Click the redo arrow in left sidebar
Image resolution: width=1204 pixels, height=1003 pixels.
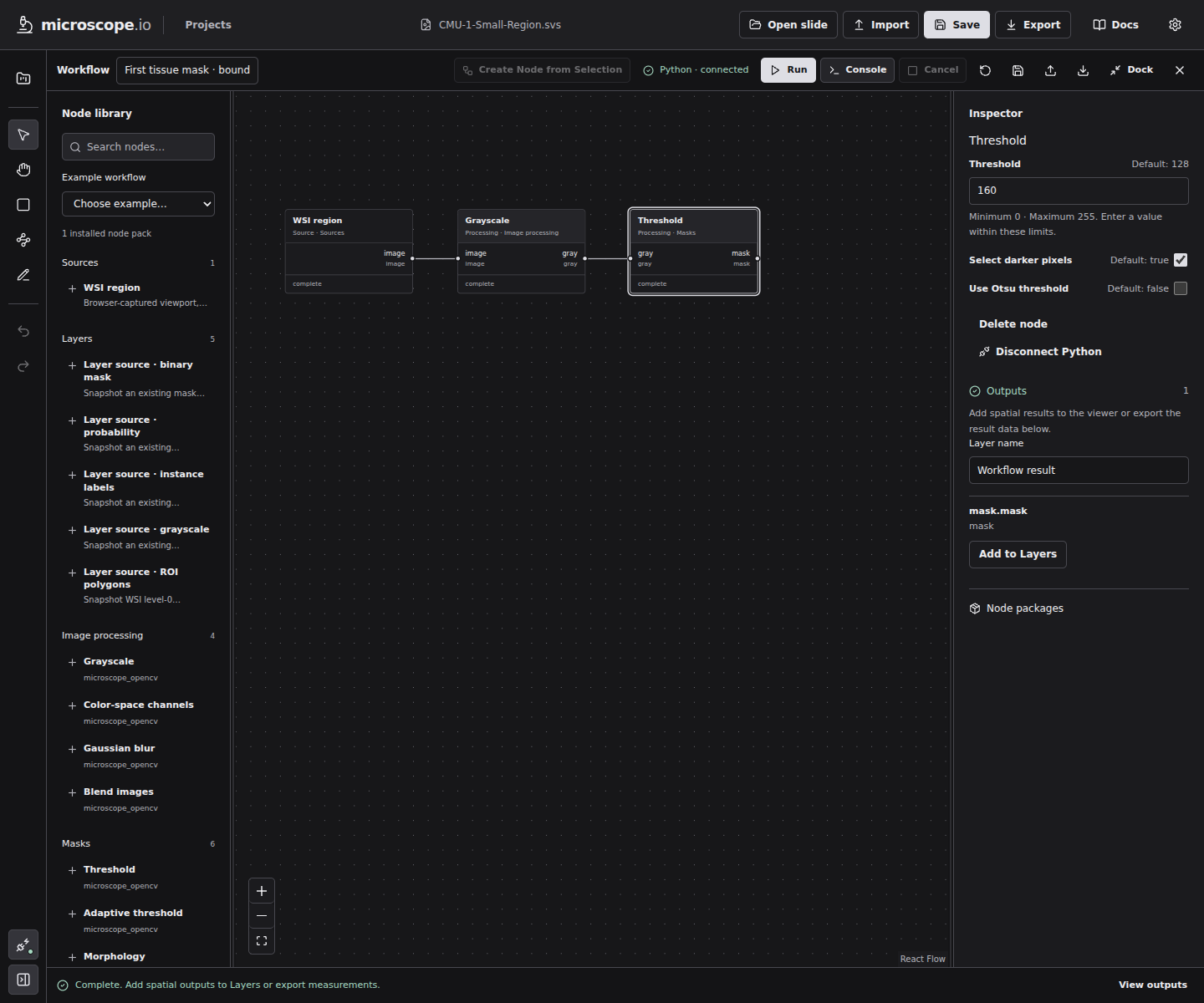tap(23, 366)
